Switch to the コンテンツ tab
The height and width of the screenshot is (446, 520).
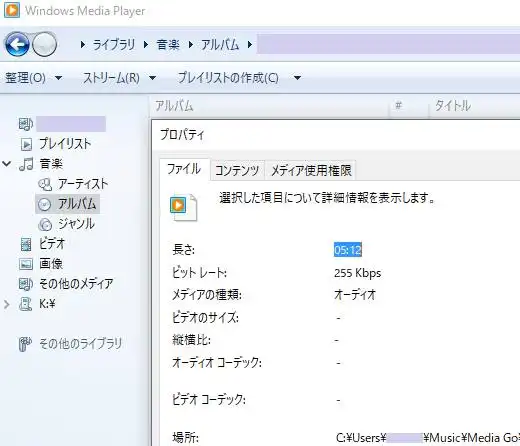237,171
